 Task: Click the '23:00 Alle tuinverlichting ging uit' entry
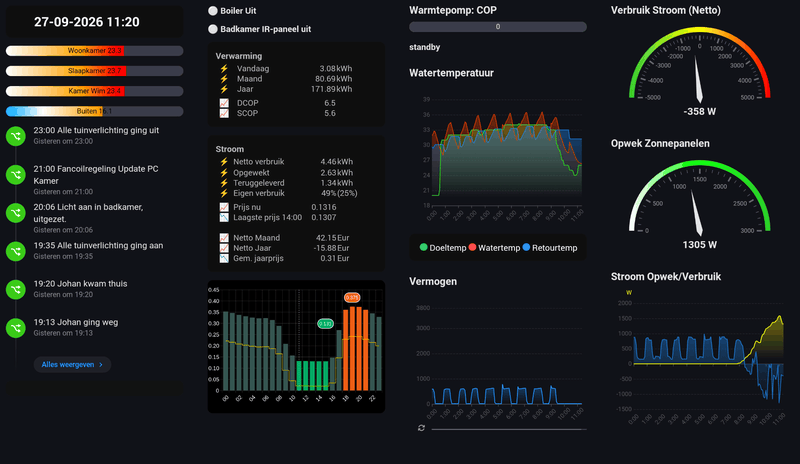[x=96, y=131]
